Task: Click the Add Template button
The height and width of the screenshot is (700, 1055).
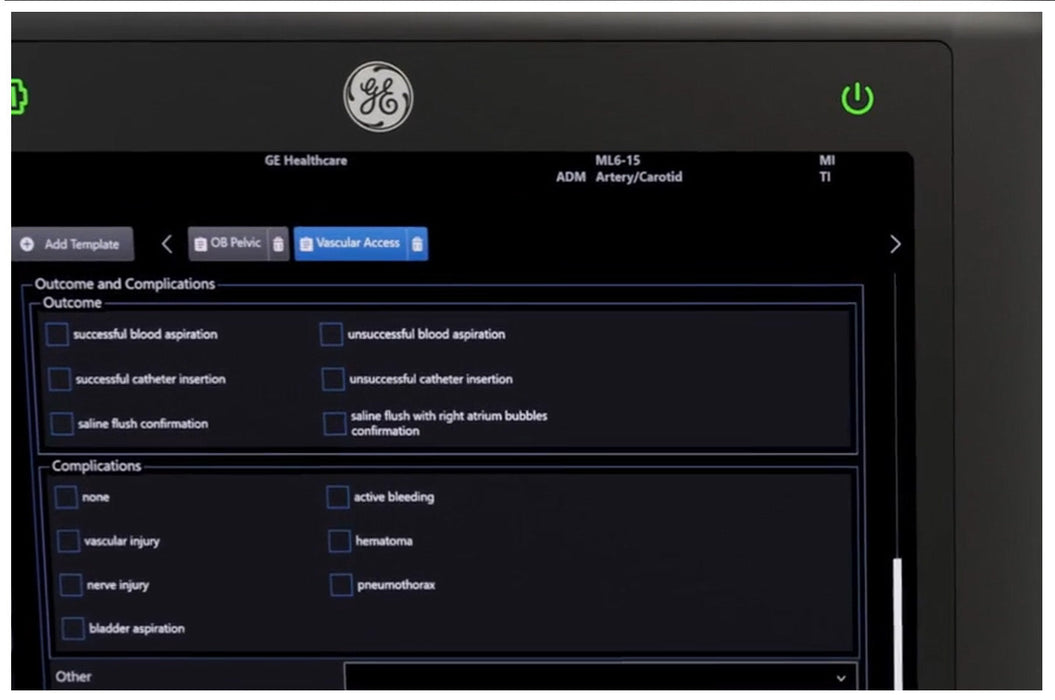Action: pos(72,244)
